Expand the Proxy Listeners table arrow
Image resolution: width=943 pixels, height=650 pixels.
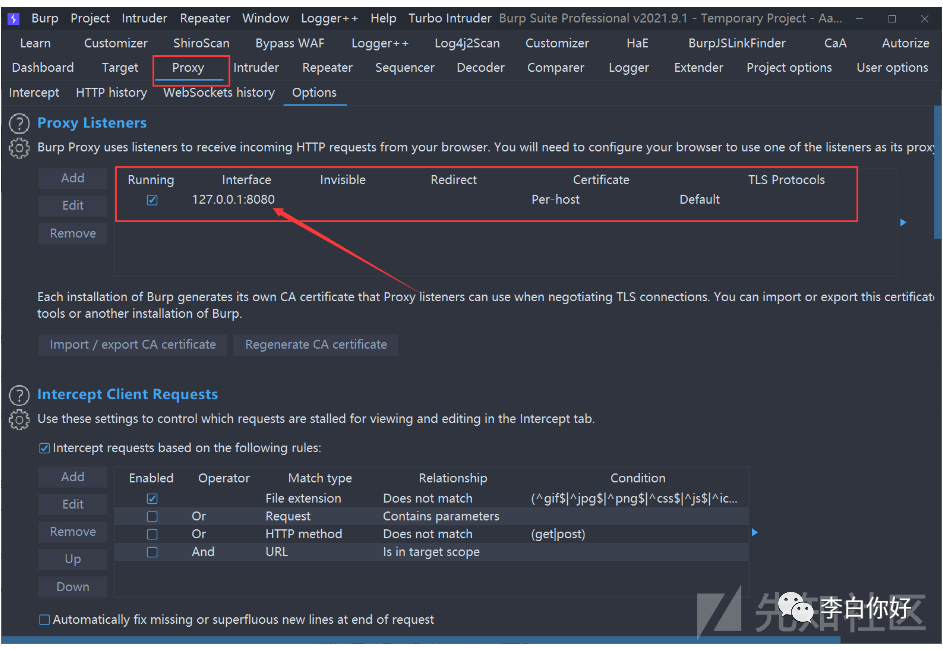click(x=903, y=222)
